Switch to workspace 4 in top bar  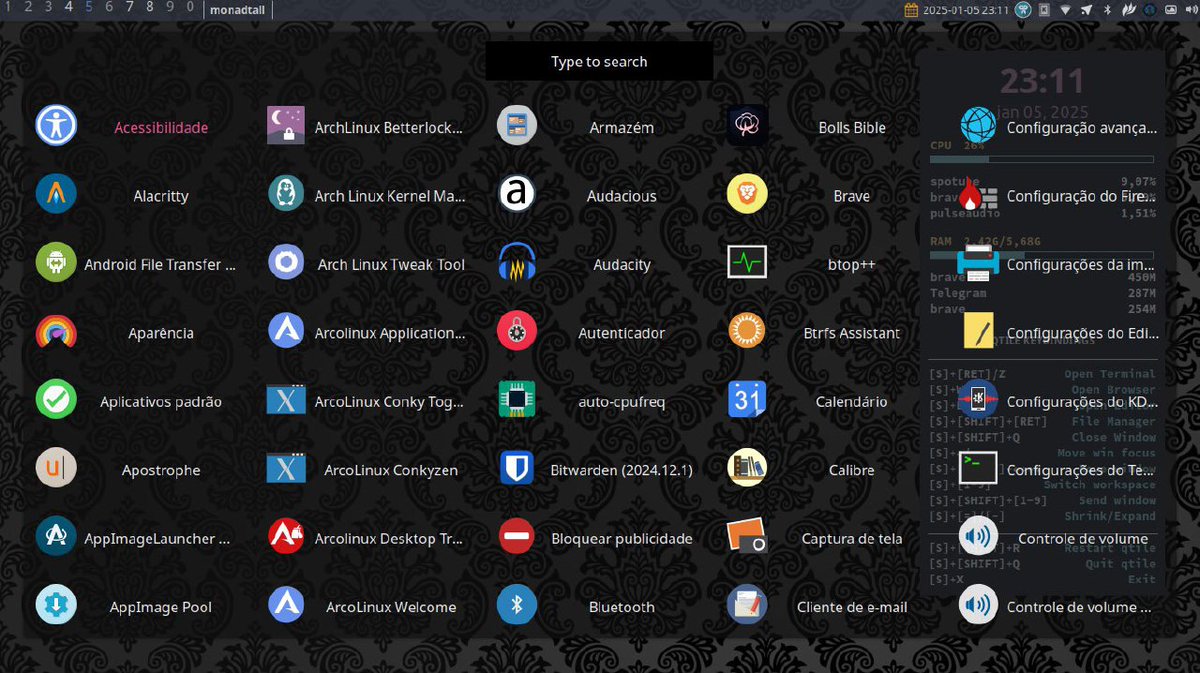coord(69,7)
